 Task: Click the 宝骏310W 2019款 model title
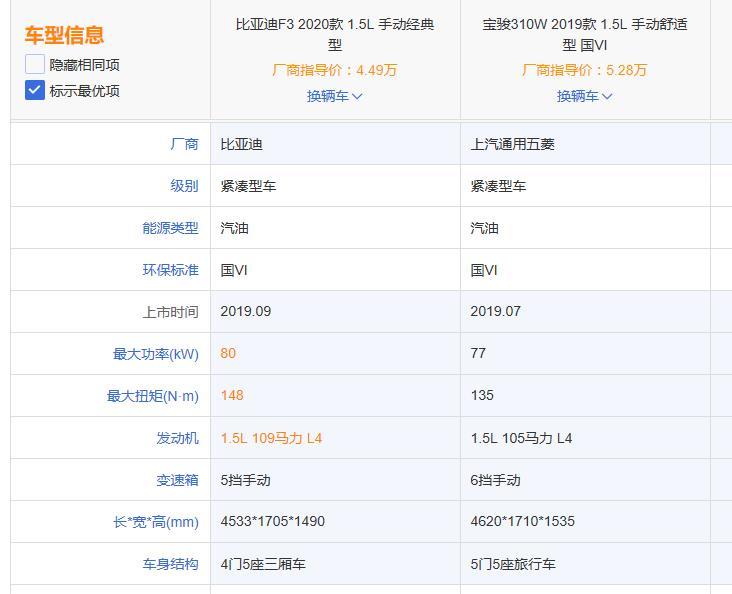click(585, 35)
